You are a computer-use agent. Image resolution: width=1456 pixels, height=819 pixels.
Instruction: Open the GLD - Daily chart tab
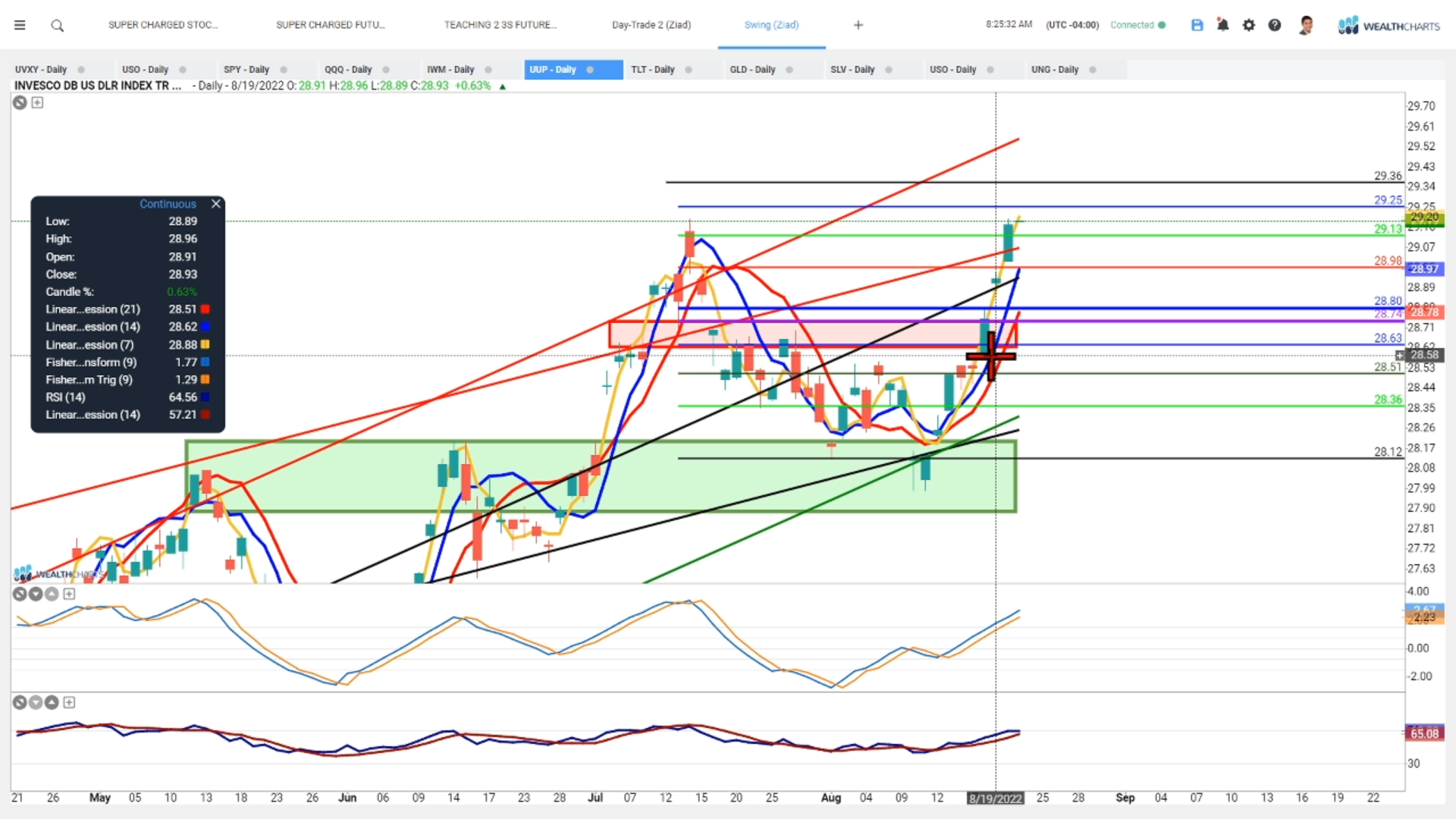pyautogui.click(x=752, y=70)
